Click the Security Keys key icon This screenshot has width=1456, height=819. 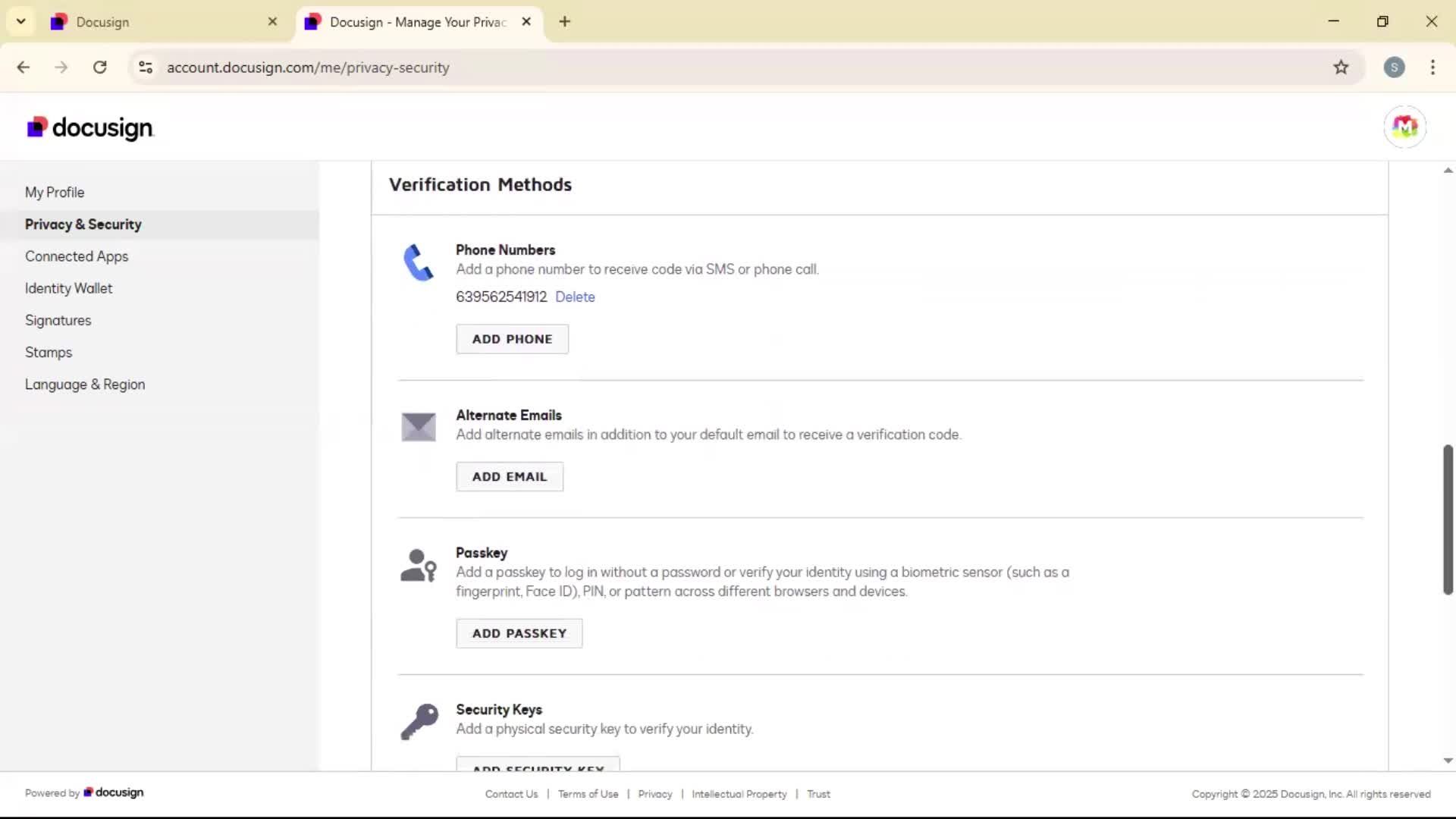[419, 721]
